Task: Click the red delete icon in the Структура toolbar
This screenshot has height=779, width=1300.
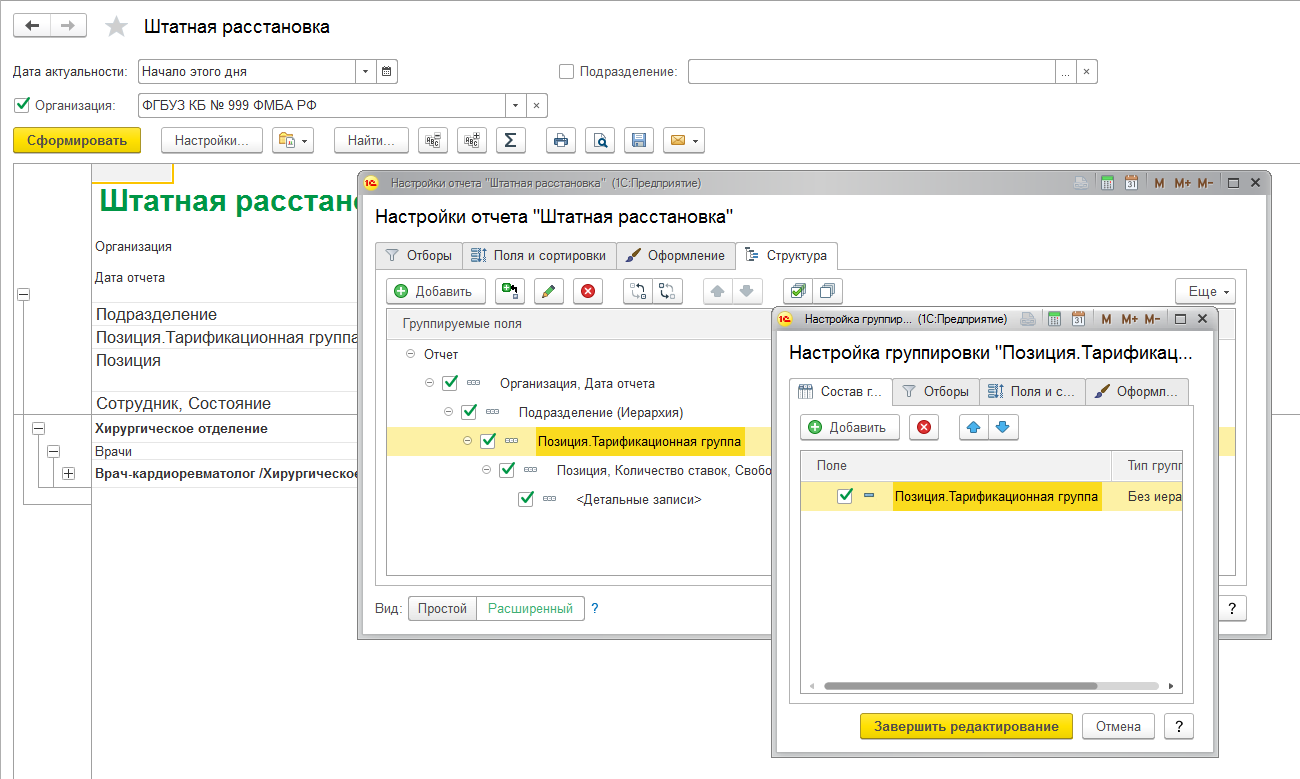Action: click(x=588, y=291)
